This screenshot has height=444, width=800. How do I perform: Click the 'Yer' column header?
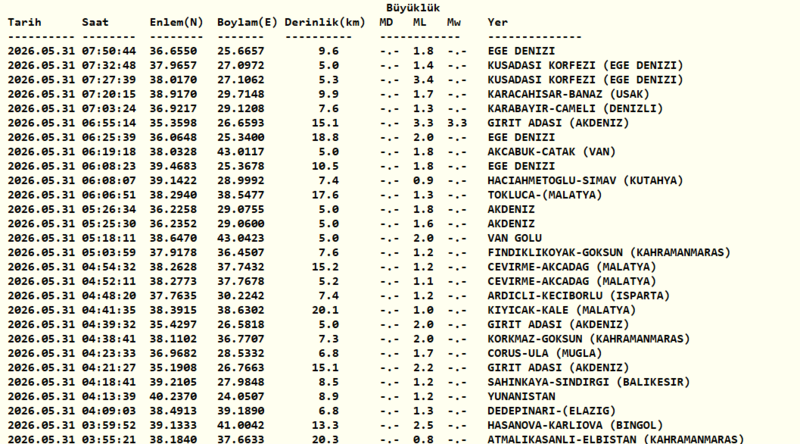tap(497, 22)
